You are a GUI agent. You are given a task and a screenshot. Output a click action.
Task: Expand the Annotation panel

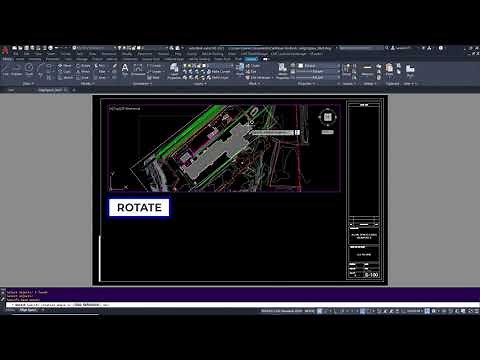[x=142, y=84]
